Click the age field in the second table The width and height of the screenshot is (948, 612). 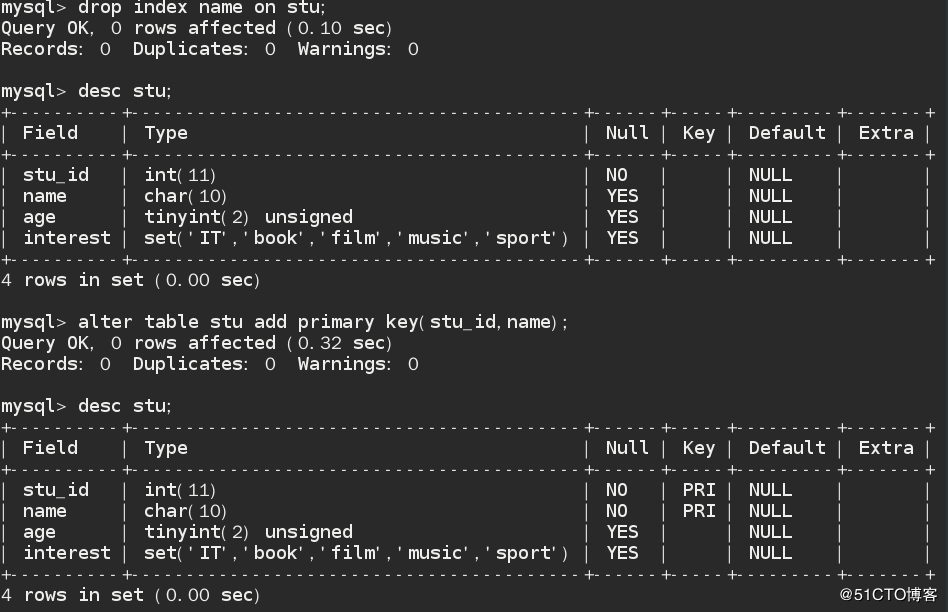coord(40,532)
